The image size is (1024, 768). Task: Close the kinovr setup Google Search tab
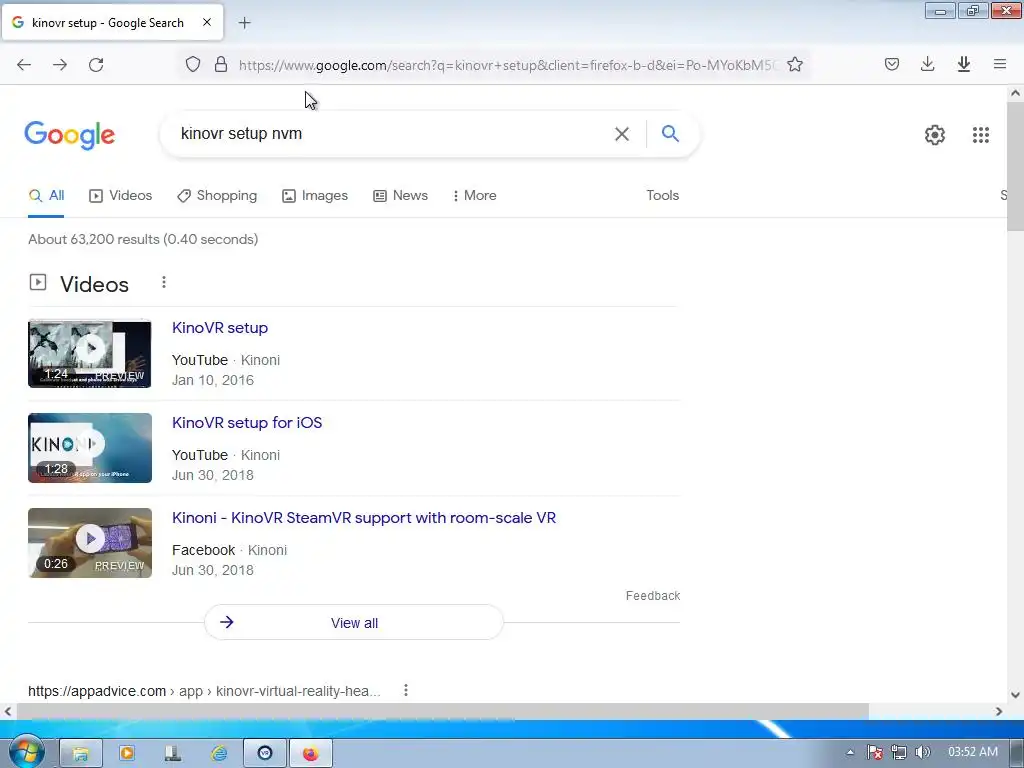tap(207, 22)
